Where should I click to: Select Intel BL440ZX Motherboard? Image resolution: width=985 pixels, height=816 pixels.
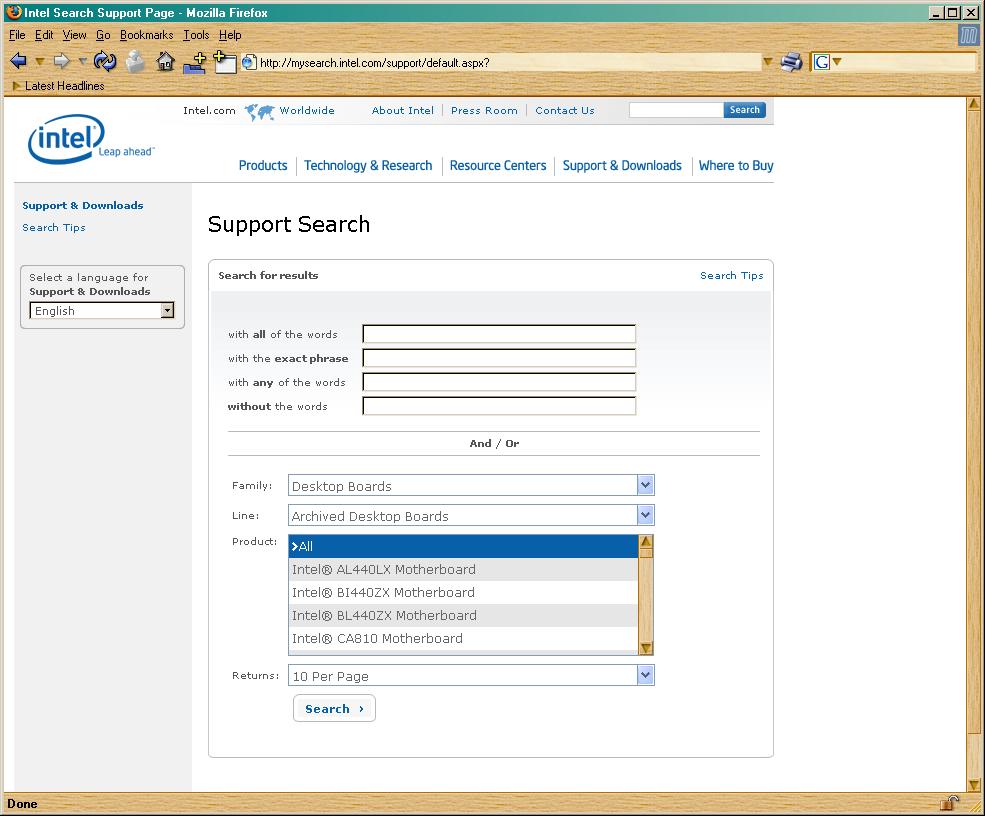(x=464, y=616)
